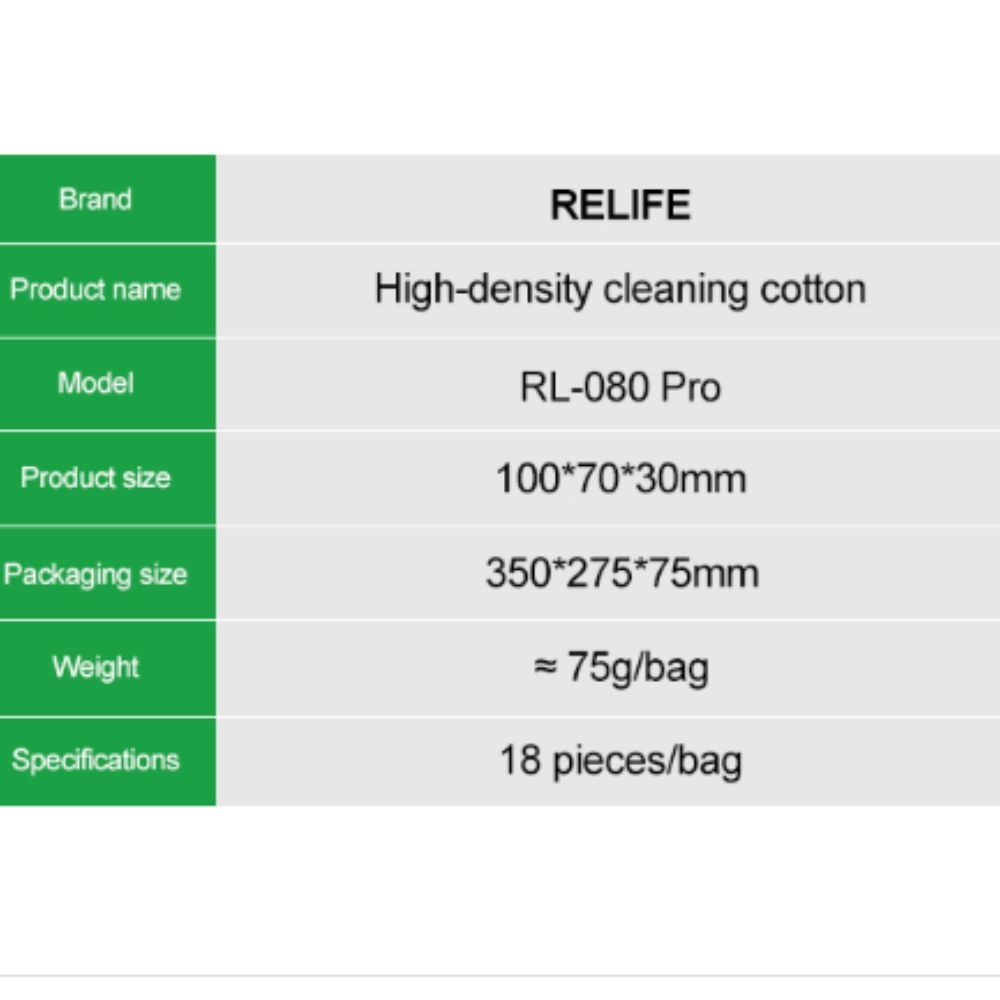Viewport: 1000px width, 1000px height.
Task: Click the green Brand label cell
Action: (108, 198)
